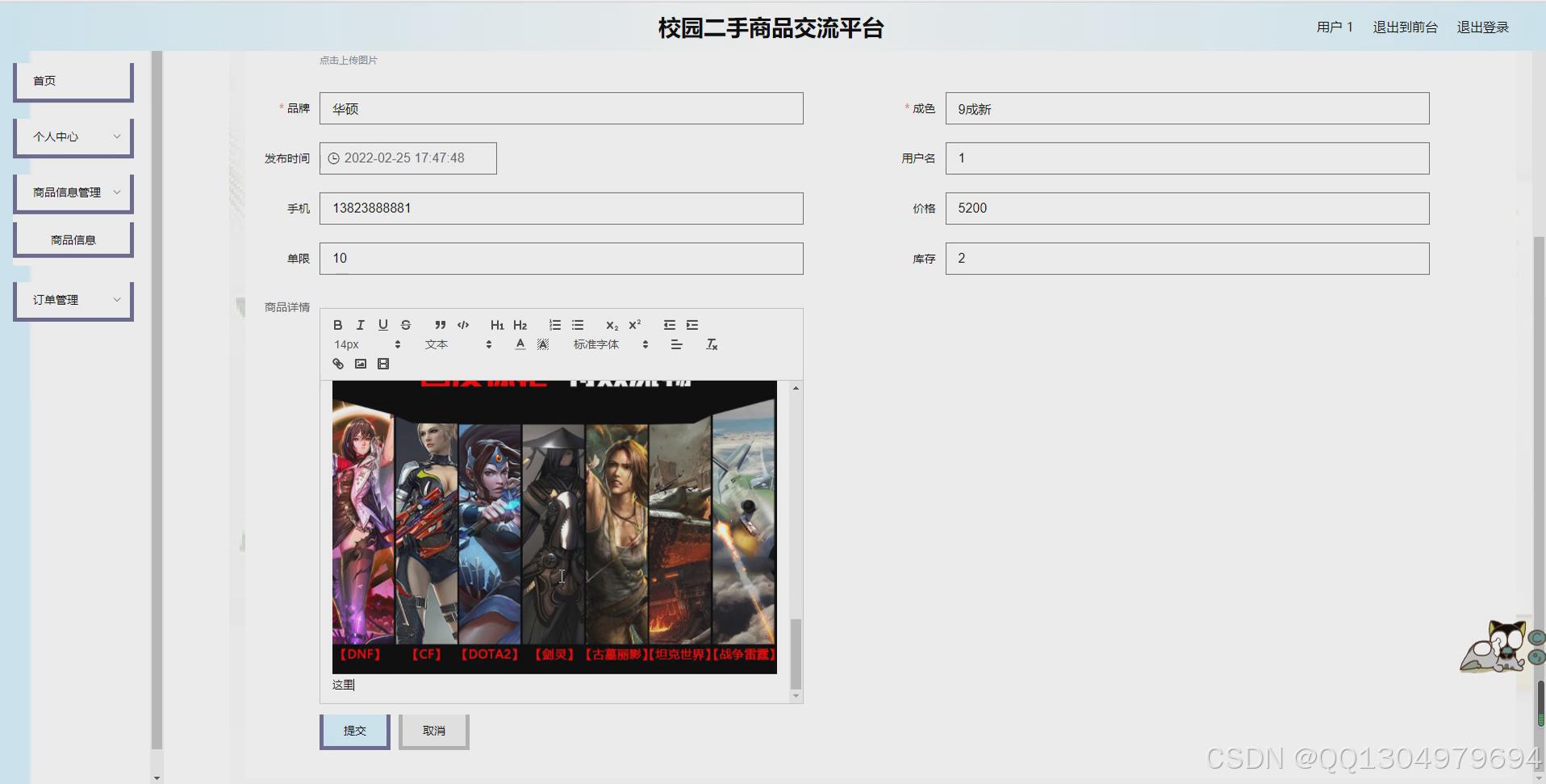Viewport: 1546px width, 784px height.
Task: Clear text formatting
Action: tap(711, 344)
